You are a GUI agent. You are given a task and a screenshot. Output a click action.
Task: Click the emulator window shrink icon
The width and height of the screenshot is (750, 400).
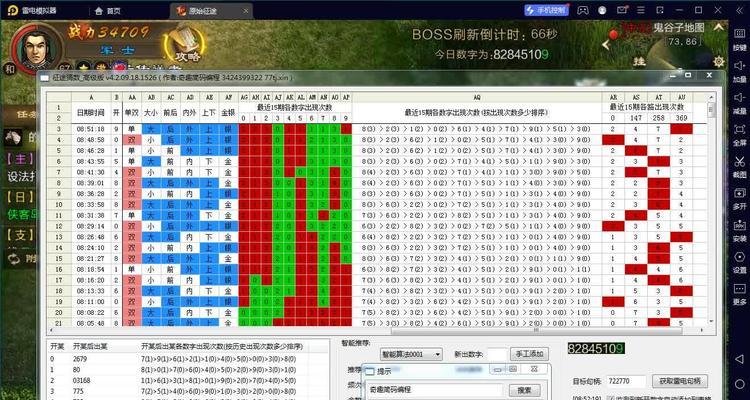coord(660,10)
